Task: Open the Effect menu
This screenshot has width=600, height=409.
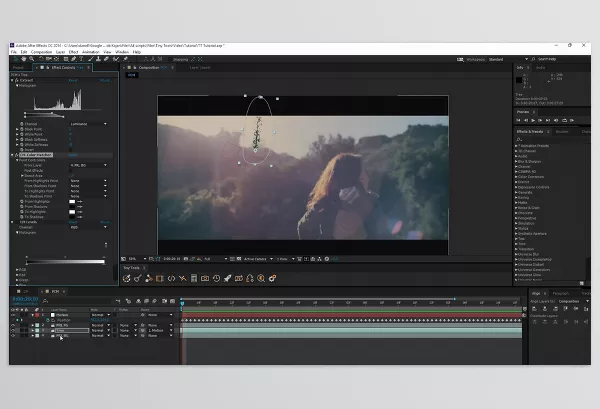Action: 73,52
